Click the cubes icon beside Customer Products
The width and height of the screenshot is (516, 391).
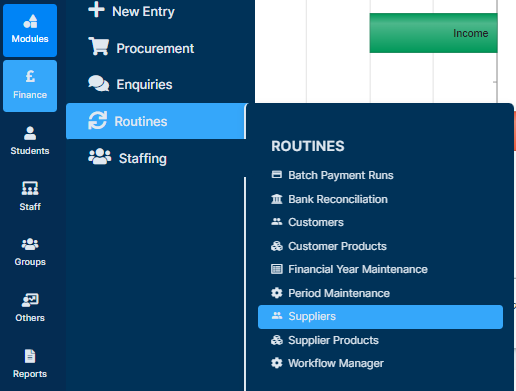point(277,246)
